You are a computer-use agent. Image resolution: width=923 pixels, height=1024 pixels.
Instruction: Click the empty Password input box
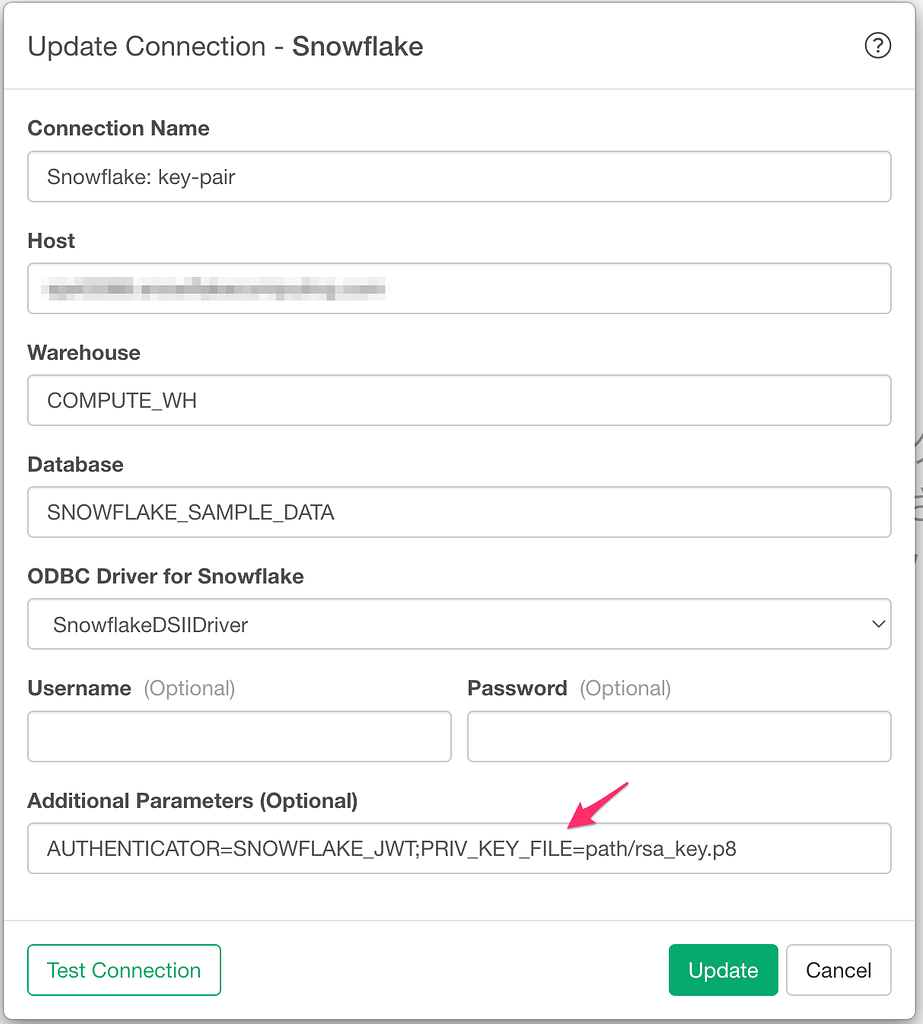[x=679, y=737]
